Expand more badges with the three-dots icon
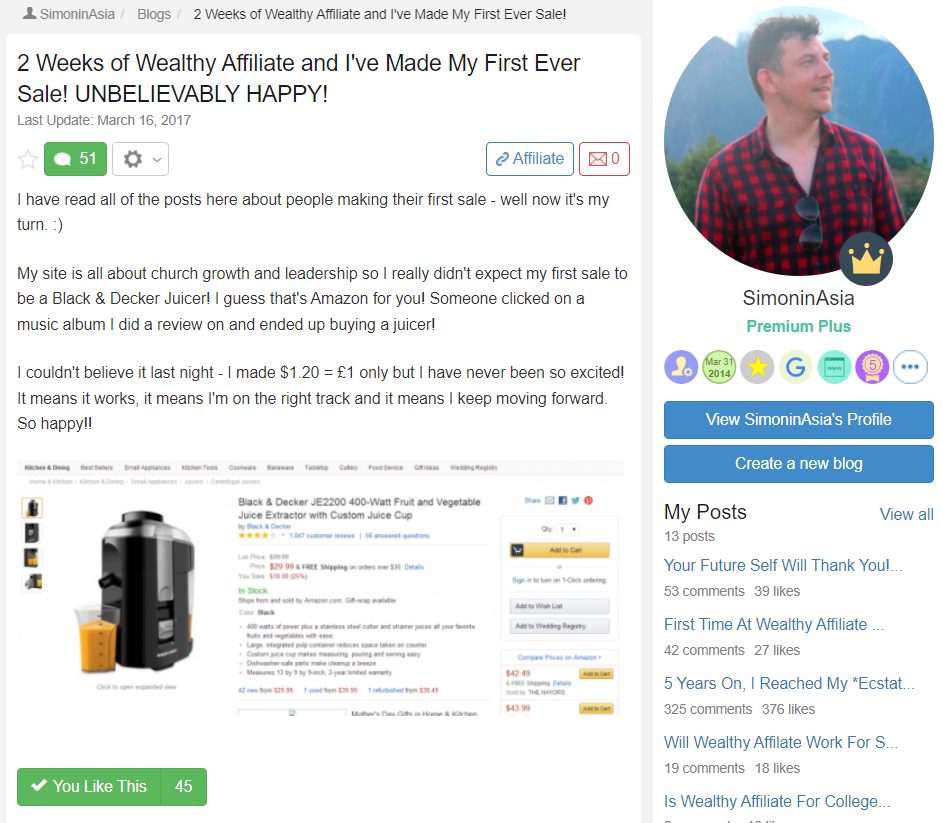The width and height of the screenshot is (943, 823). 910,367
